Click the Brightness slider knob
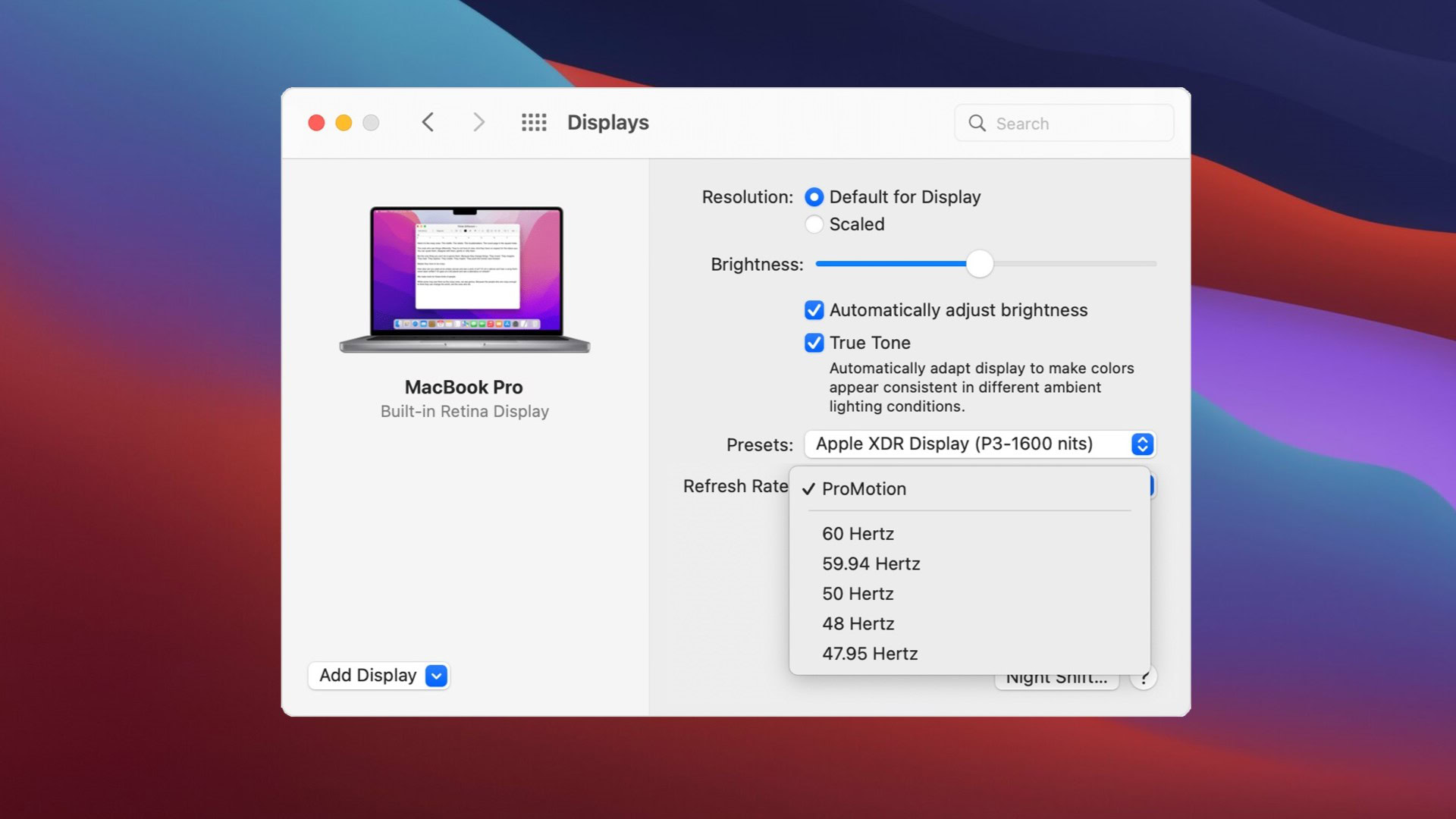The image size is (1456, 819). [x=979, y=264]
